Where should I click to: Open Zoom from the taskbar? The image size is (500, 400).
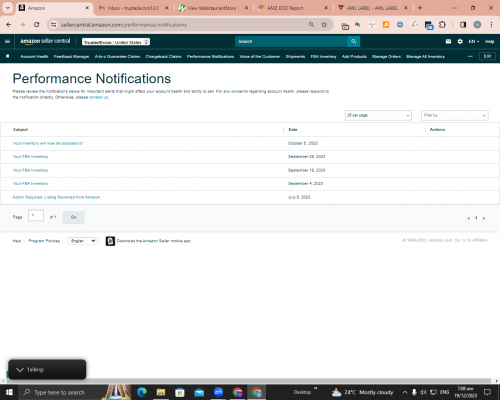pyautogui.click(x=218, y=392)
